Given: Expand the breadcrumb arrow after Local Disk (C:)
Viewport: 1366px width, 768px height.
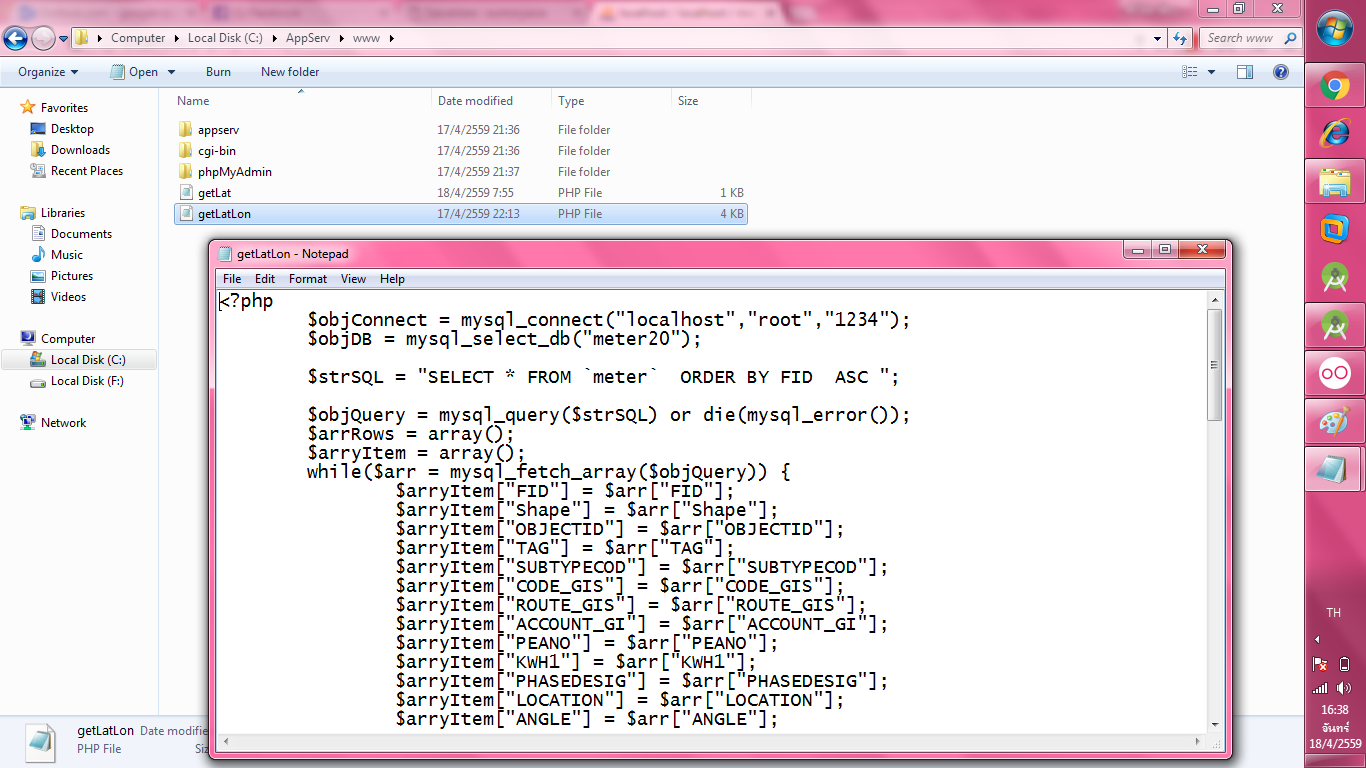Looking at the screenshot, I should click(x=274, y=38).
